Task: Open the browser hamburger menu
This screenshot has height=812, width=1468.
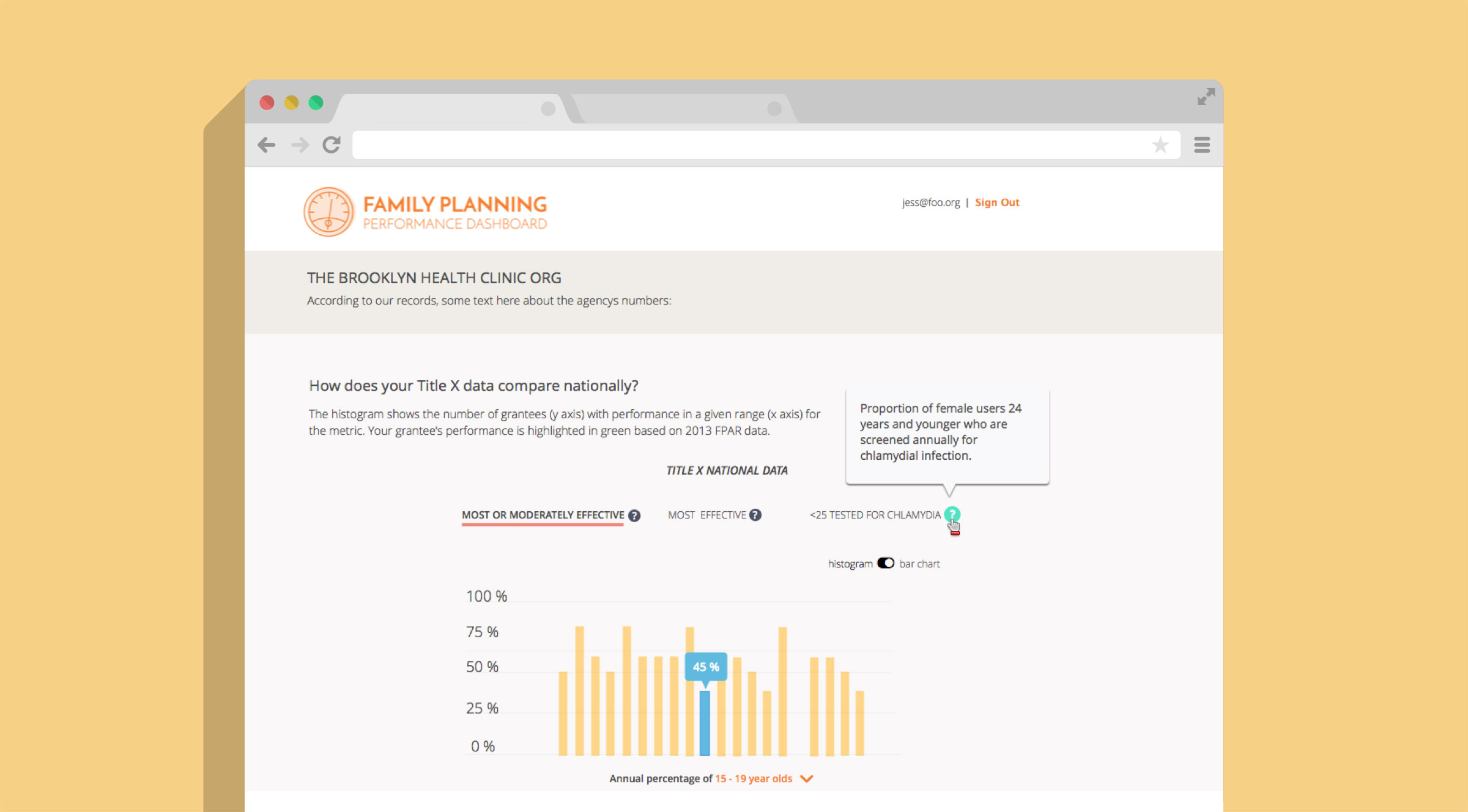Action: [1201, 145]
